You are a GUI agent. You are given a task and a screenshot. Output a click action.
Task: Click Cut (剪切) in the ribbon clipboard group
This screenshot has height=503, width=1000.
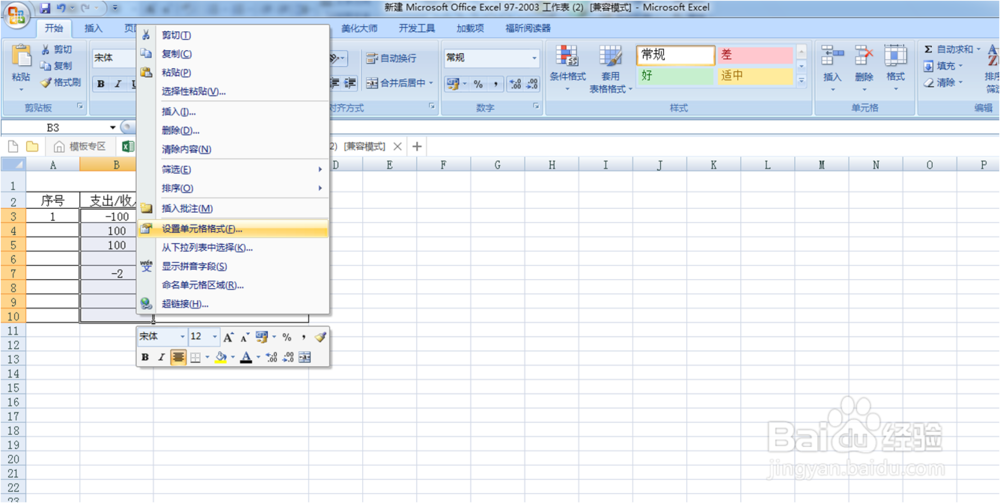[x=56, y=50]
